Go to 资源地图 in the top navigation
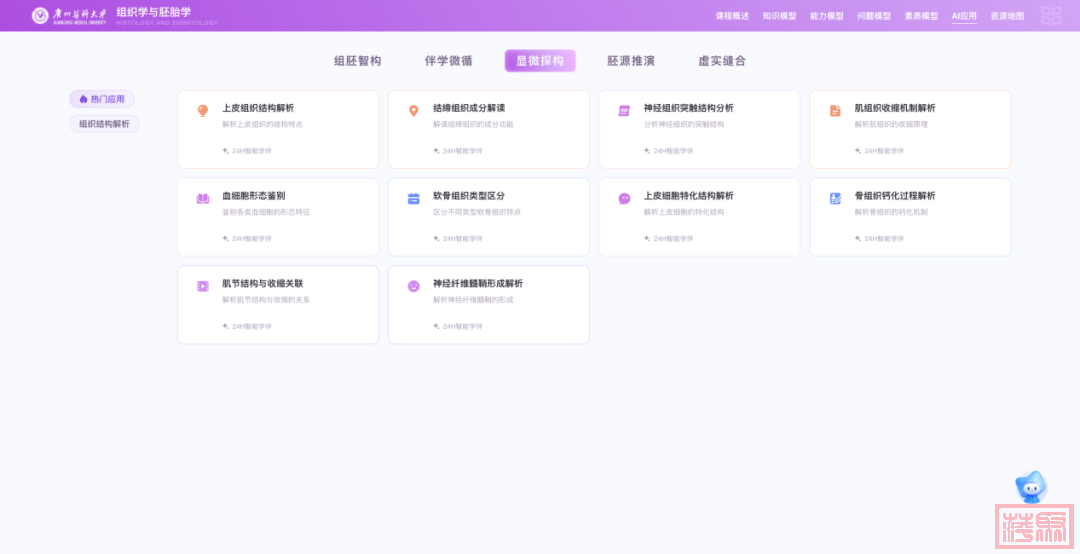Image resolution: width=1080 pixels, height=554 pixels. tap(1007, 16)
